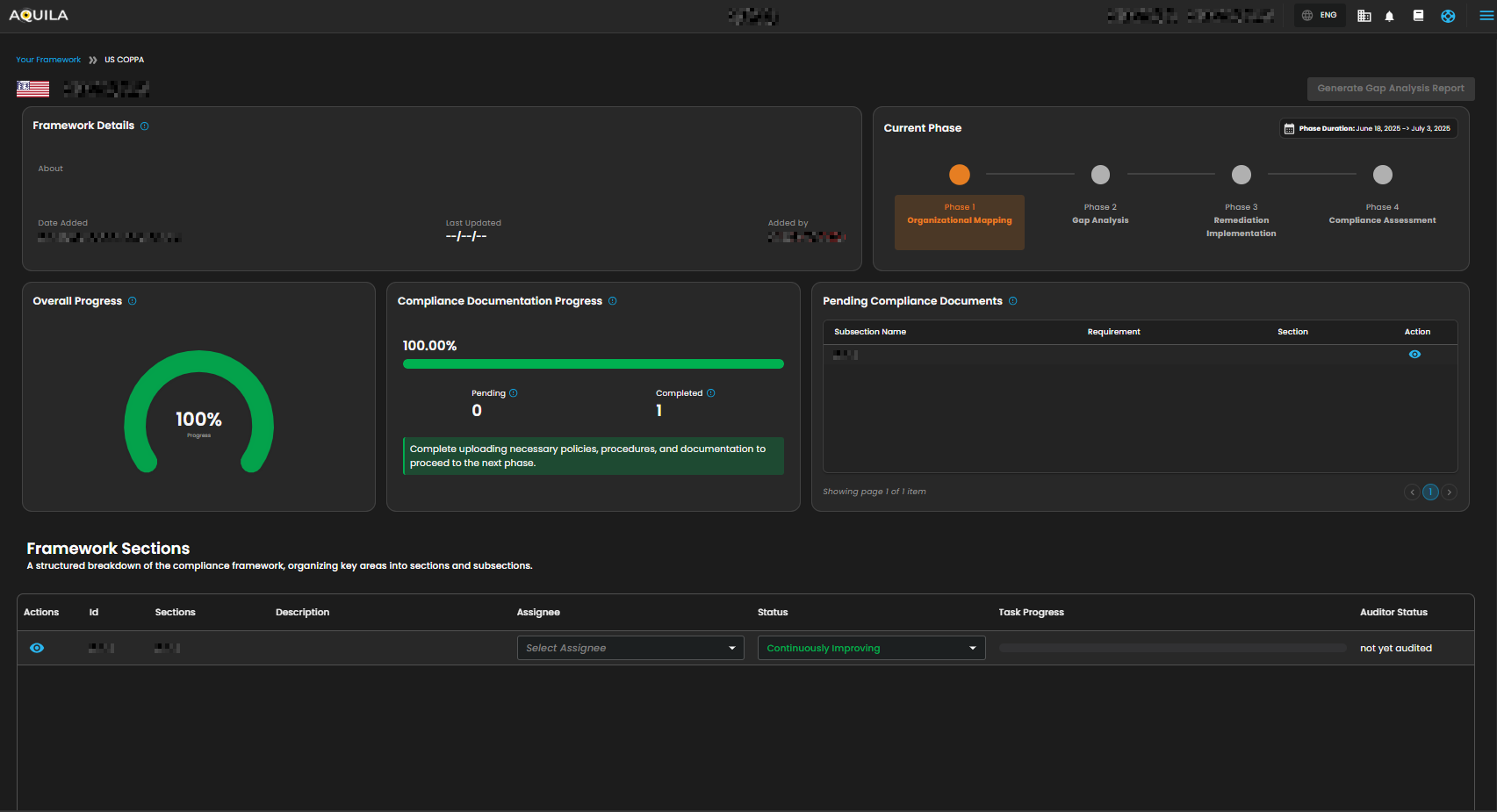This screenshot has height=812, width=1497.
Task: Open the notifications bell
Action: point(1389,16)
